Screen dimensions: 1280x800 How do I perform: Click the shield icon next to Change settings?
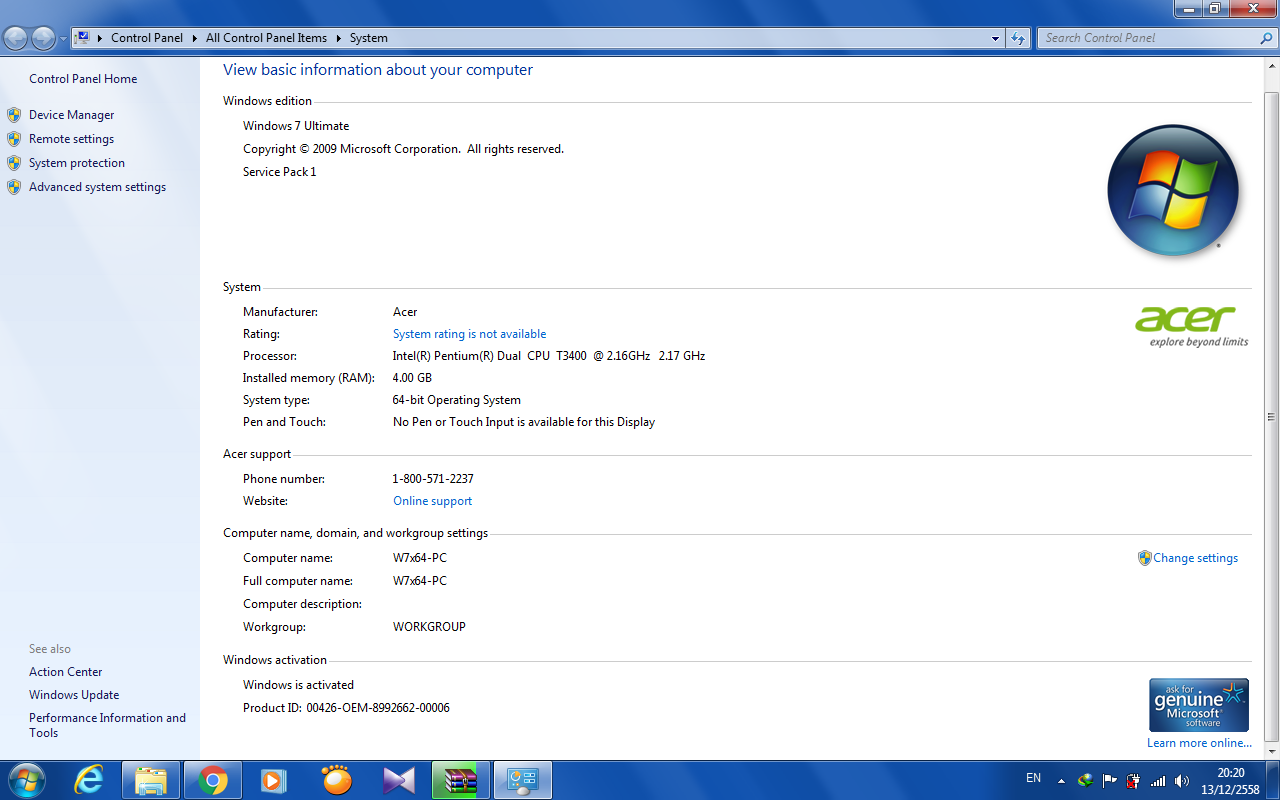1144,558
